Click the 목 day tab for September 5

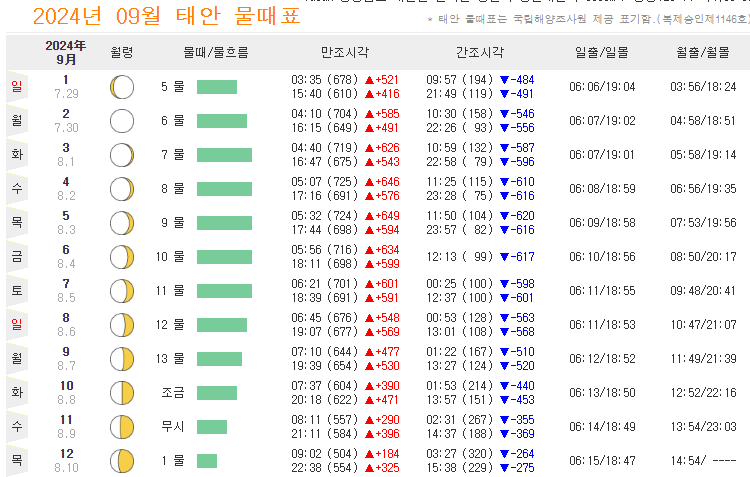(17, 222)
